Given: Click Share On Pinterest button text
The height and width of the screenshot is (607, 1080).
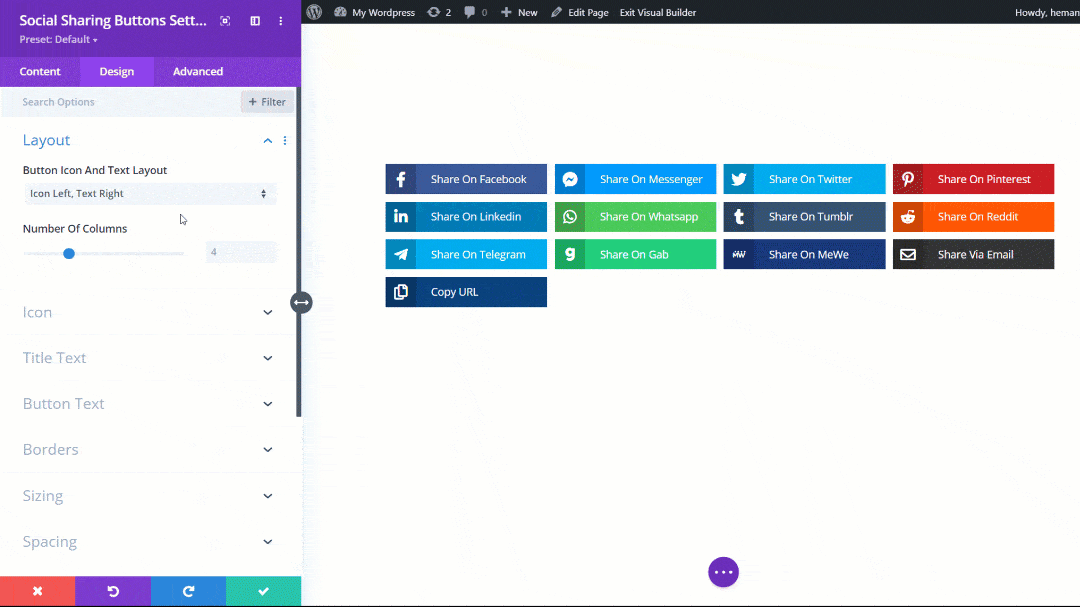Looking at the screenshot, I should (x=984, y=179).
